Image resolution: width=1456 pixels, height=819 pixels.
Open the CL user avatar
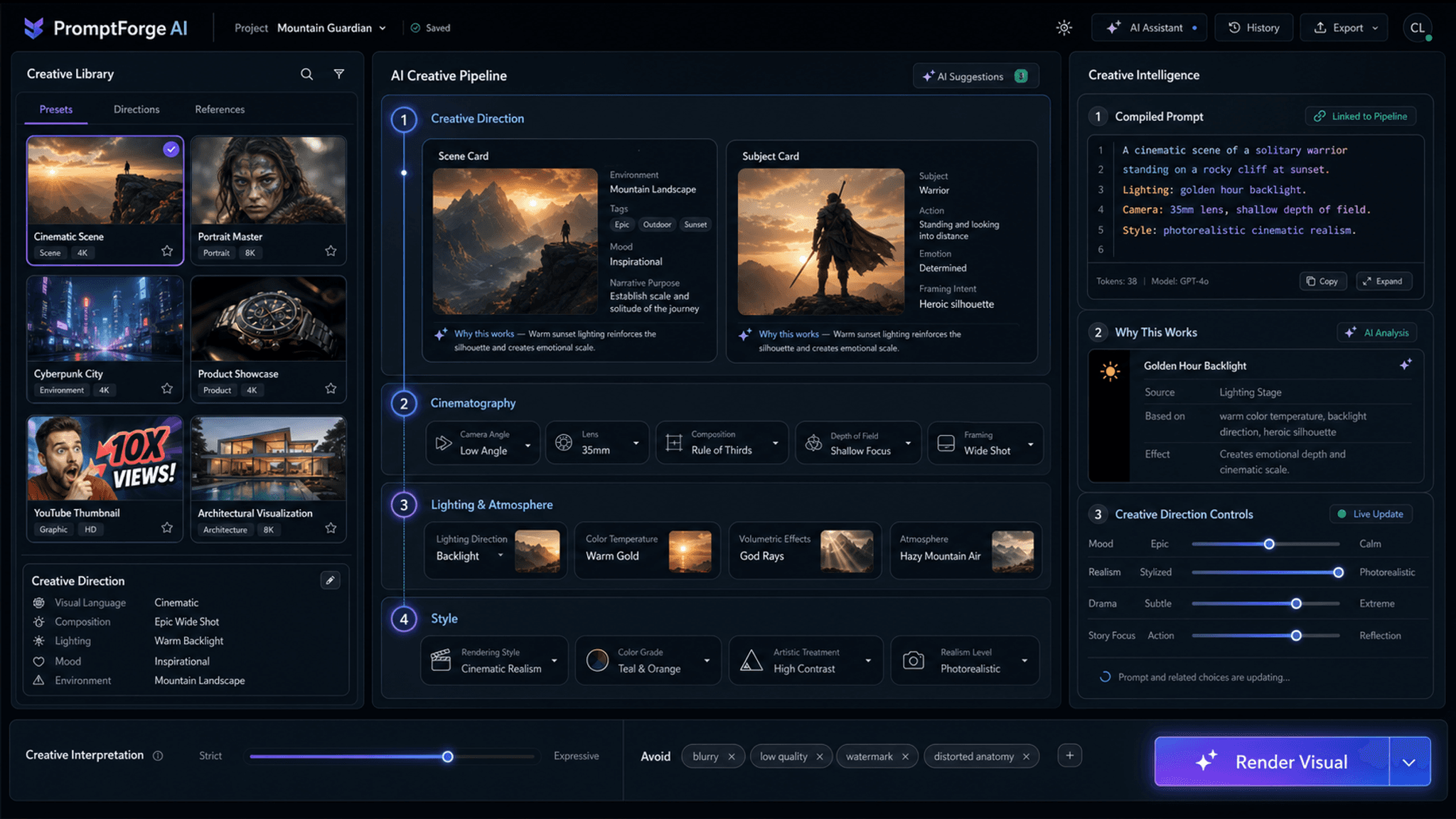(x=1418, y=28)
